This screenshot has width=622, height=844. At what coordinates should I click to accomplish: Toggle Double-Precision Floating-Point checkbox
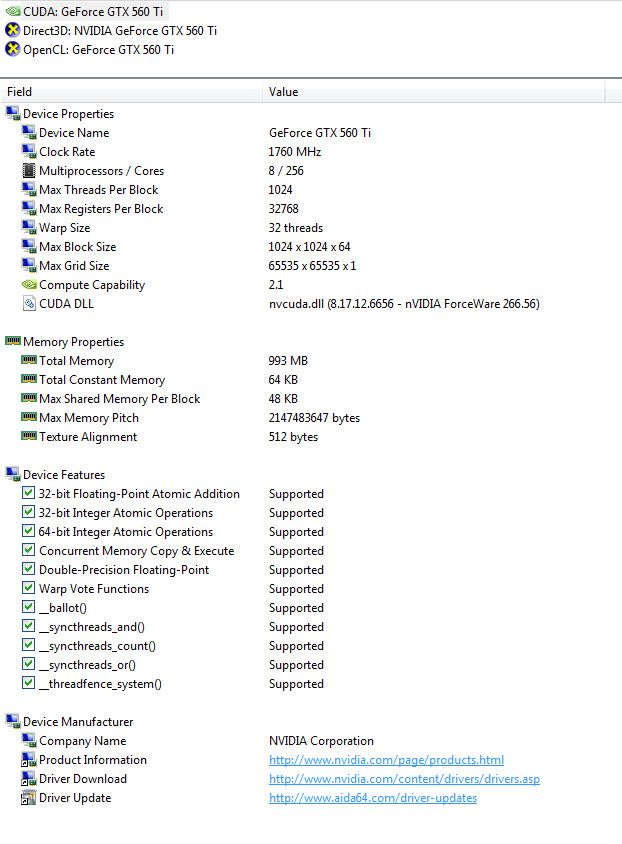pos(29,568)
